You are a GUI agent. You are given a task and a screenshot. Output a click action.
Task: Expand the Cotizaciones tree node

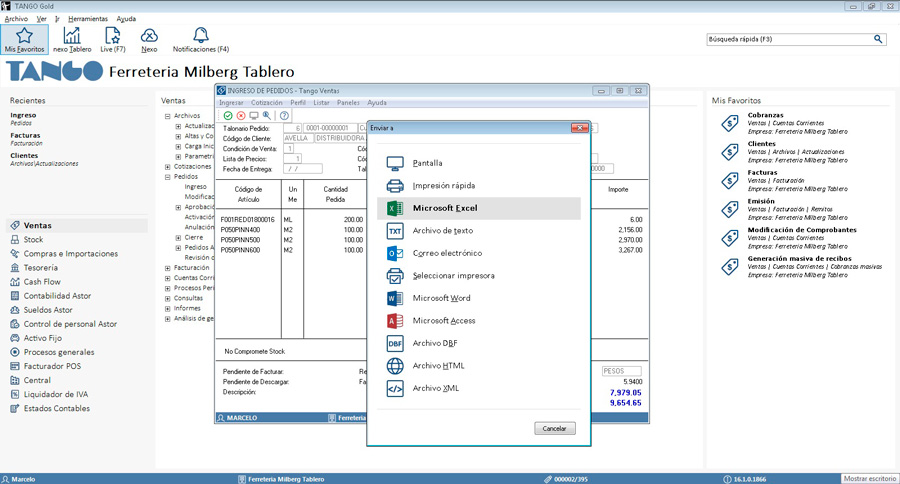point(168,167)
